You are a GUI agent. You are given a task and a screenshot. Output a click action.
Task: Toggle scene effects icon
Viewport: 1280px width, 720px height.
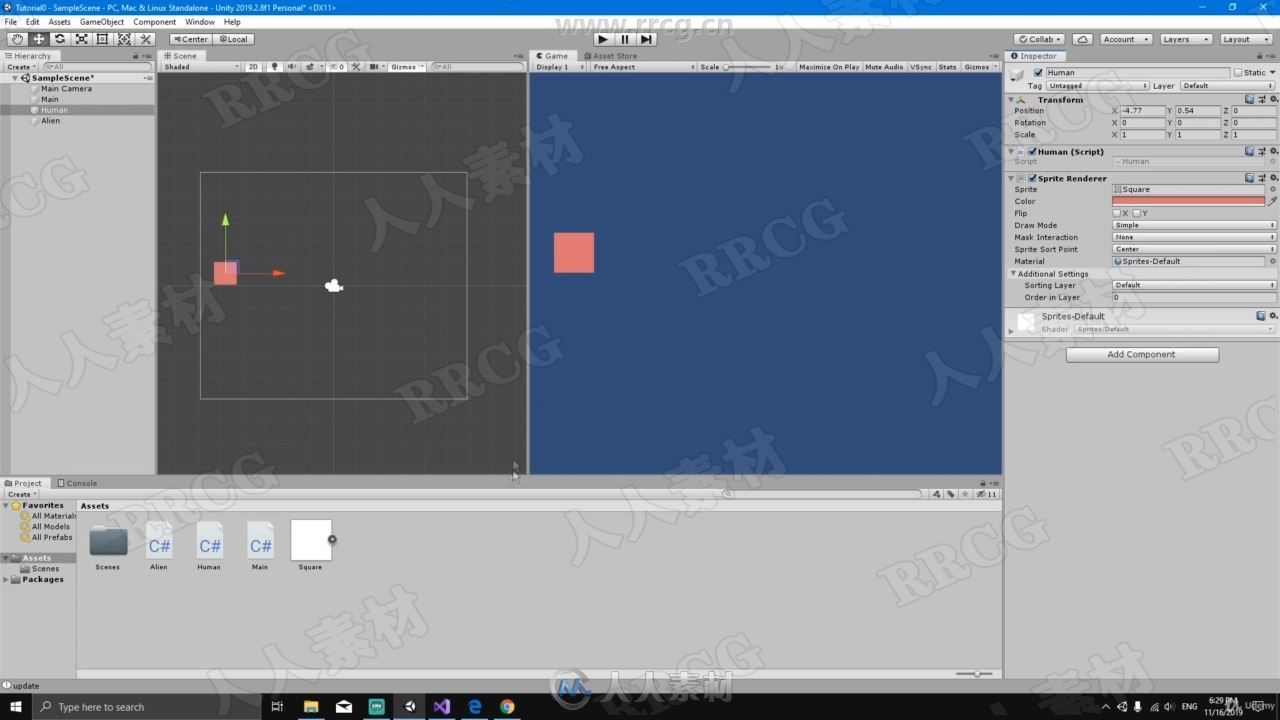tap(312, 67)
